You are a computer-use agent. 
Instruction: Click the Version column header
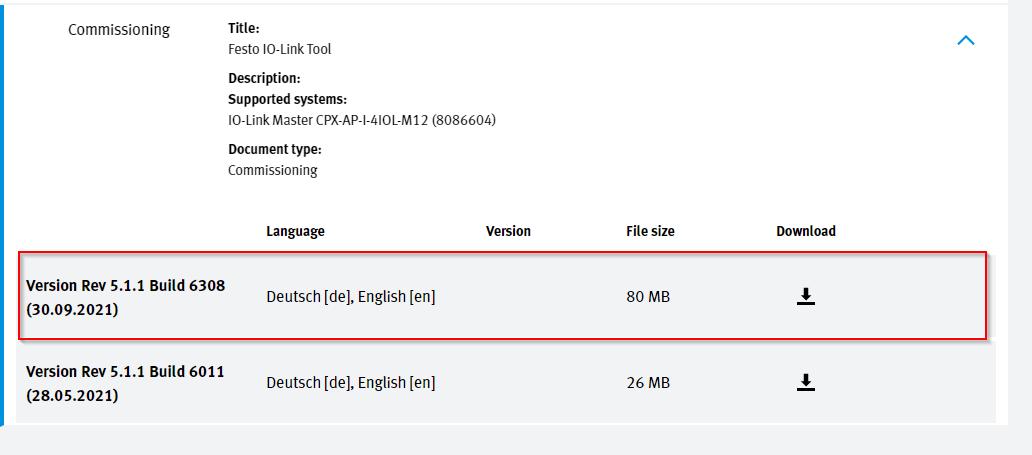coord(508,231)
